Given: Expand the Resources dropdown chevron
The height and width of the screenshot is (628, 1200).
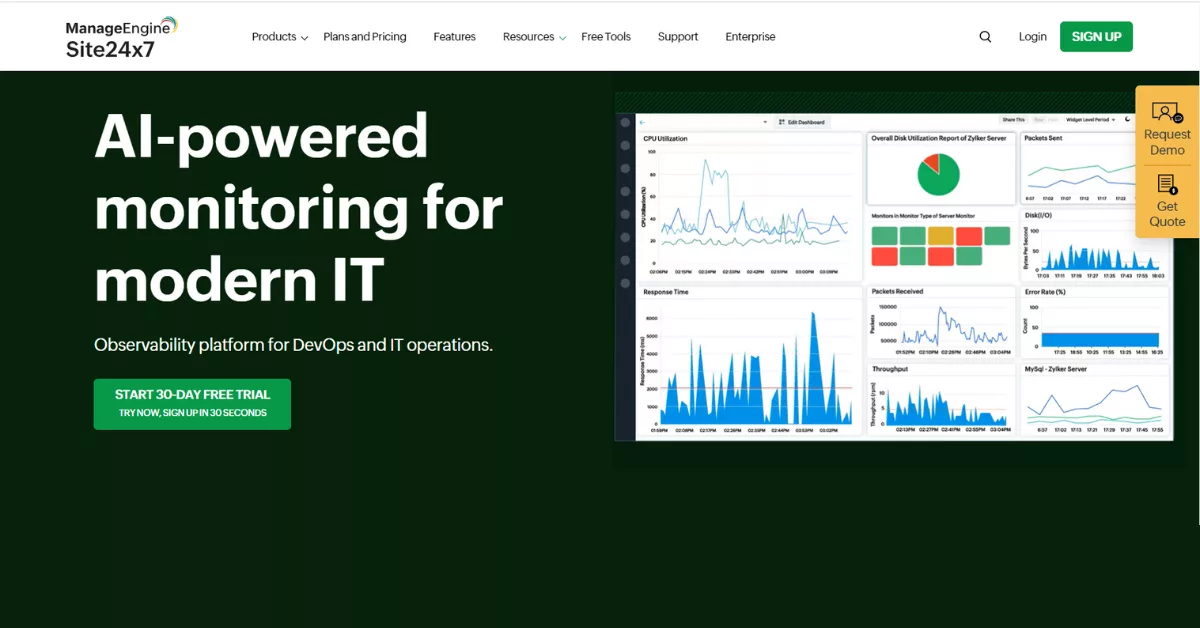Looking at the screenshot, I should pyautogui.click(x=562, y=38).
